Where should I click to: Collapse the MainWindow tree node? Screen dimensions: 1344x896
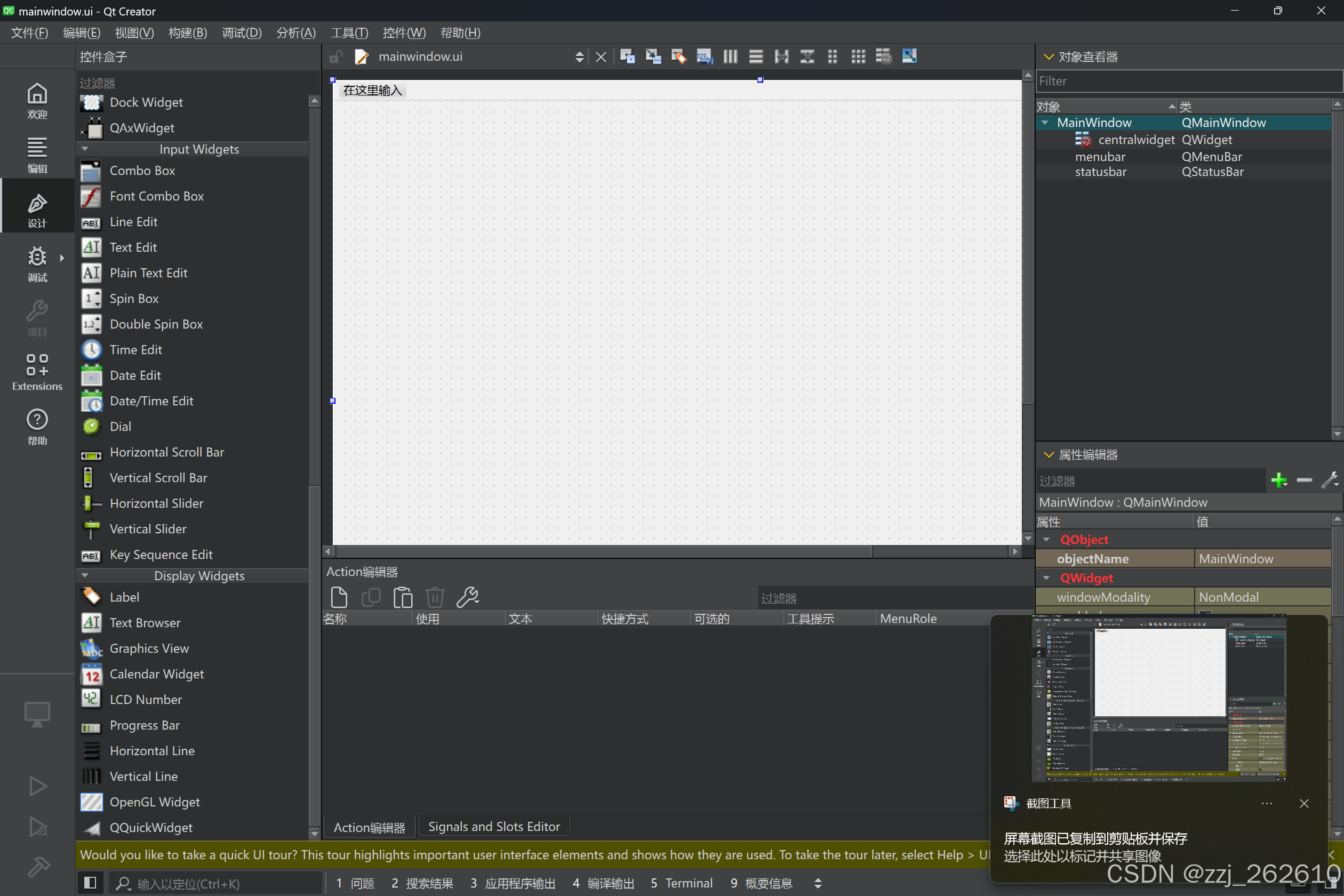click(x=1045, y=122)
